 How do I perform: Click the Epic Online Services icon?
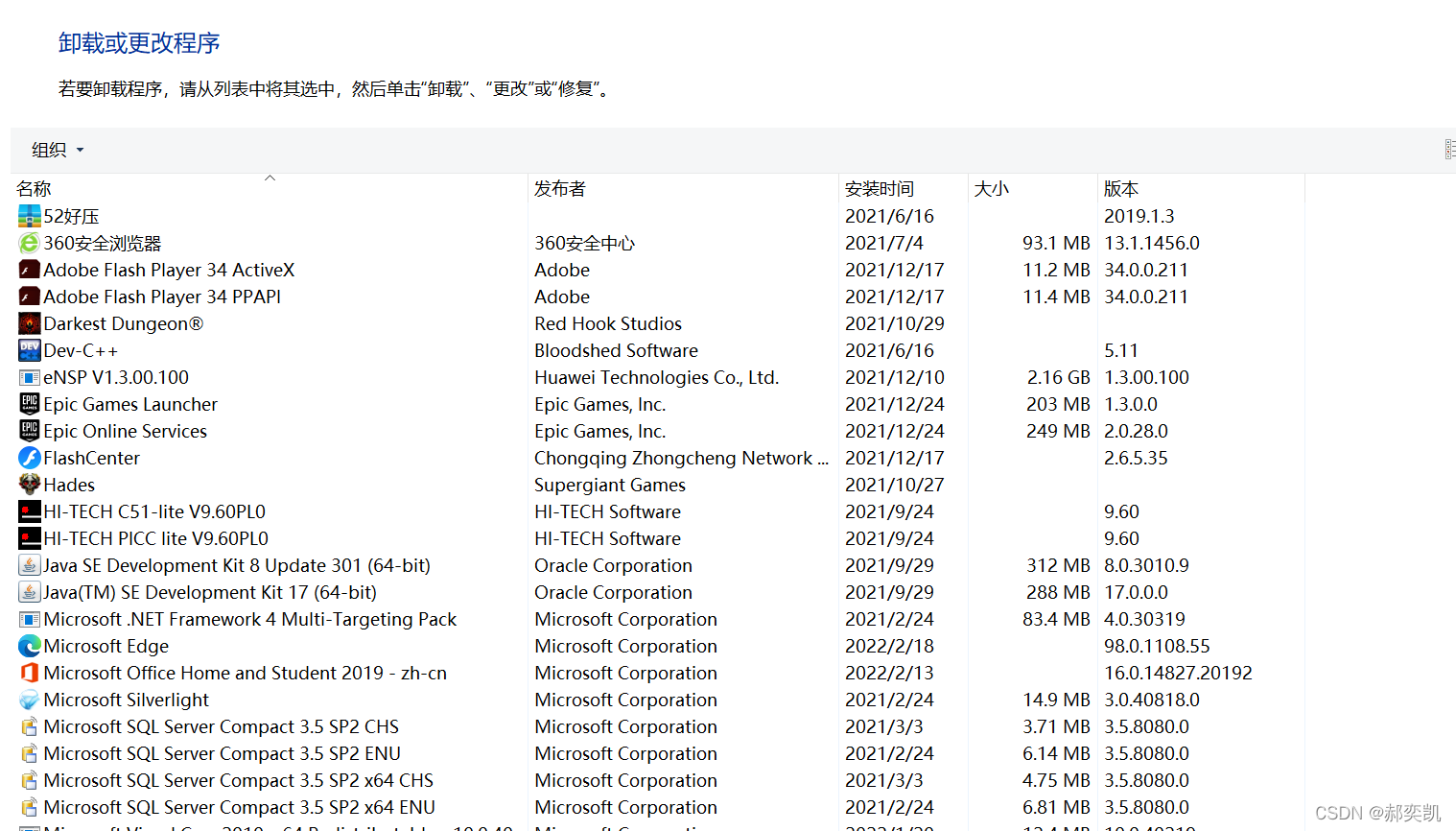[30, 431]
